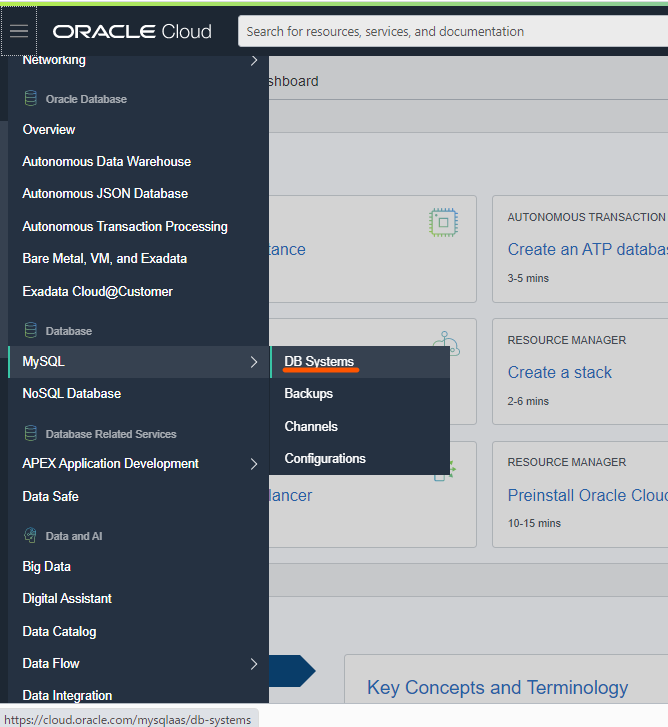Open NoSQL Database
Viewport: 668px width, 727px height.
pyautogui.click(x=72, y=394)
